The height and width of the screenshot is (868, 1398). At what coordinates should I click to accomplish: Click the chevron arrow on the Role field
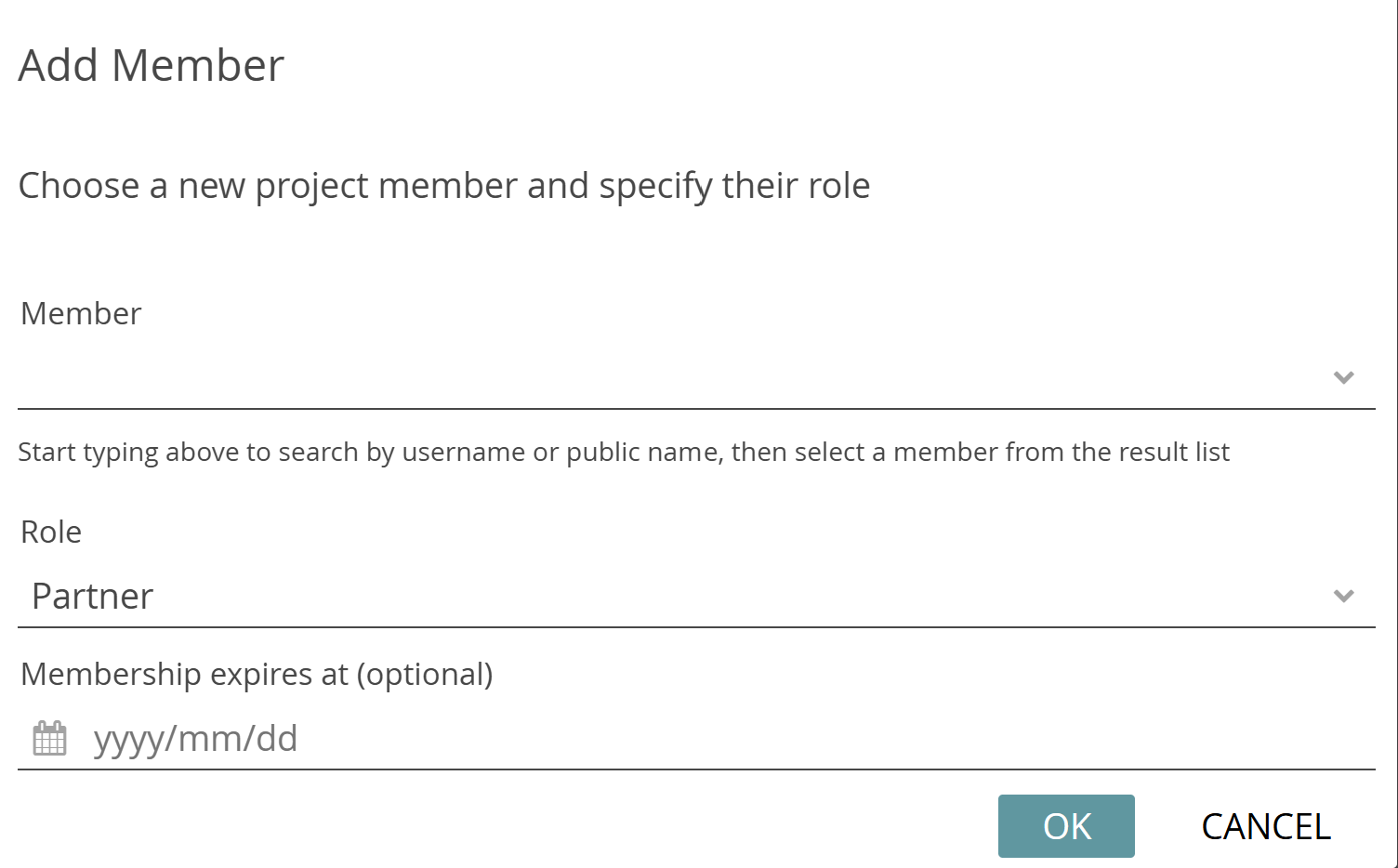[1343, 596]
